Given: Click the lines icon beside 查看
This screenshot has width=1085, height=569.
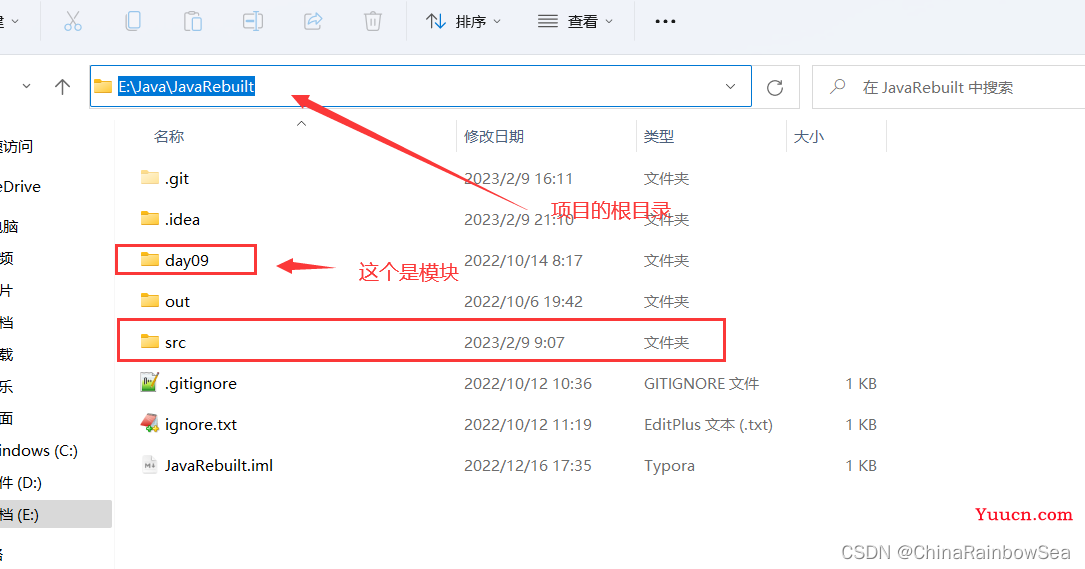Looking at the screenshot, I should (547, 21).
